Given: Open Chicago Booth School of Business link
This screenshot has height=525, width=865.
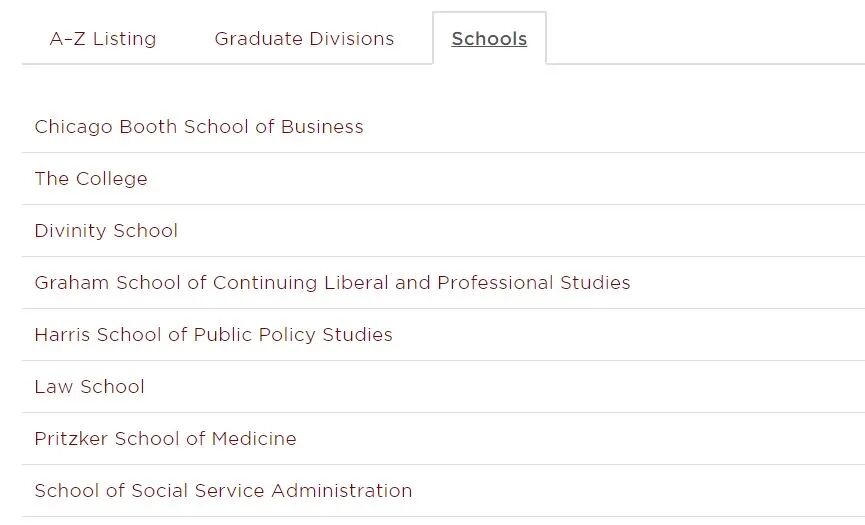Looking at the screenshot, I should coord(199,127).
